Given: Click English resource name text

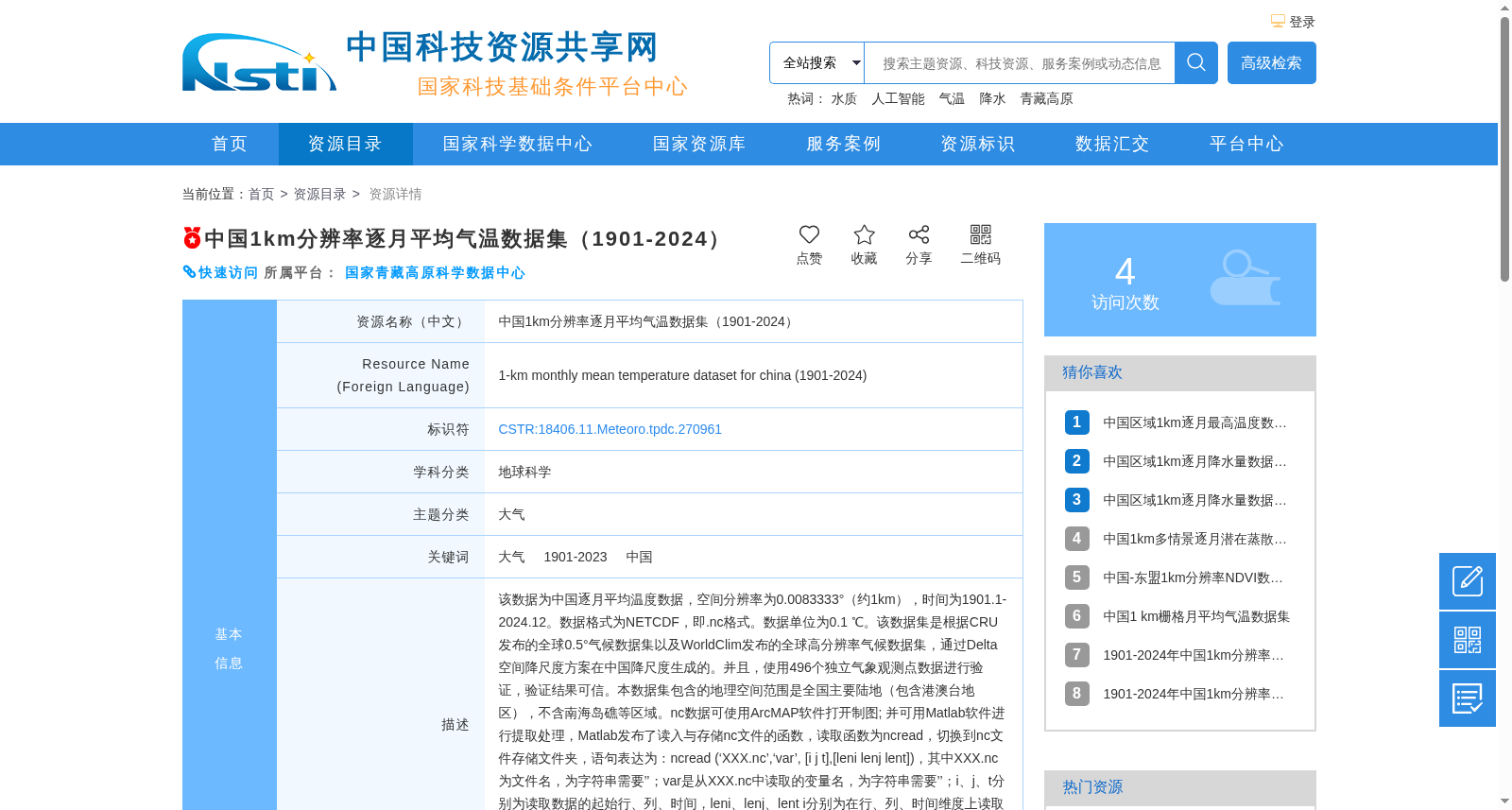Looking at the screenshot, I should click(x=682, y=375).
